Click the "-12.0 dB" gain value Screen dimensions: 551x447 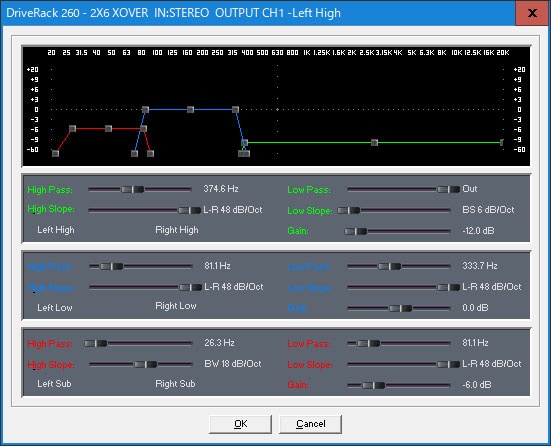(478, 231)
